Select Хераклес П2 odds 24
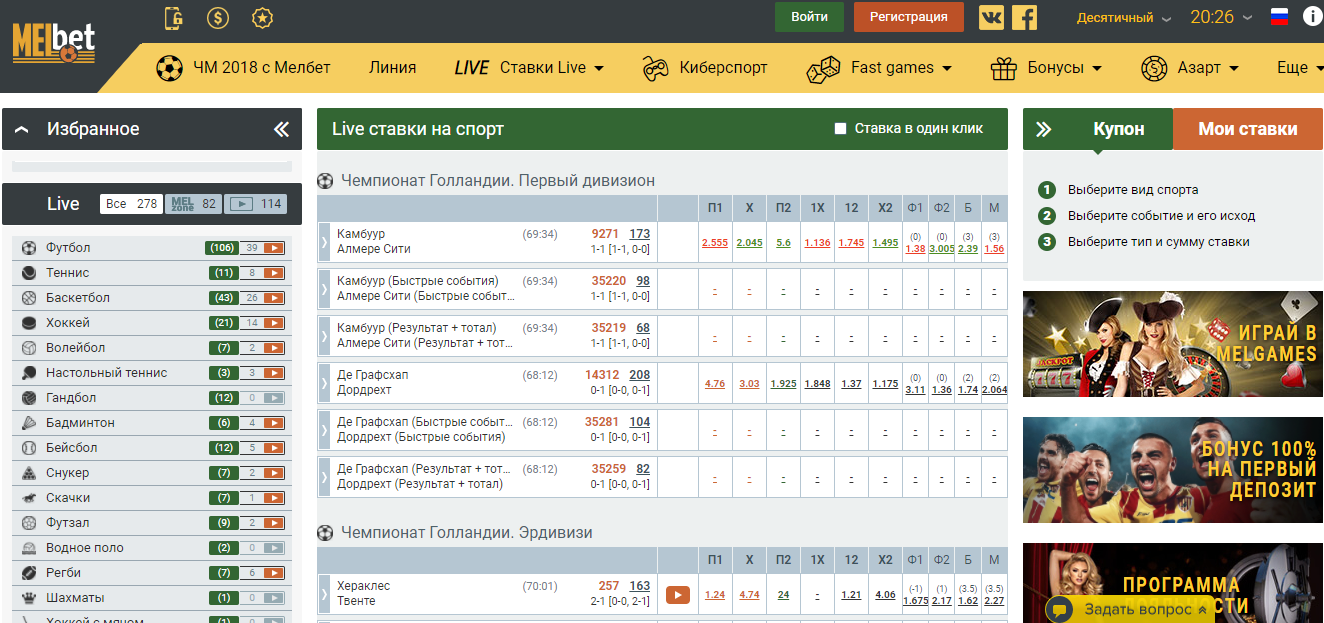Screen dimensions: 1324x623 [x=783, y=595]
